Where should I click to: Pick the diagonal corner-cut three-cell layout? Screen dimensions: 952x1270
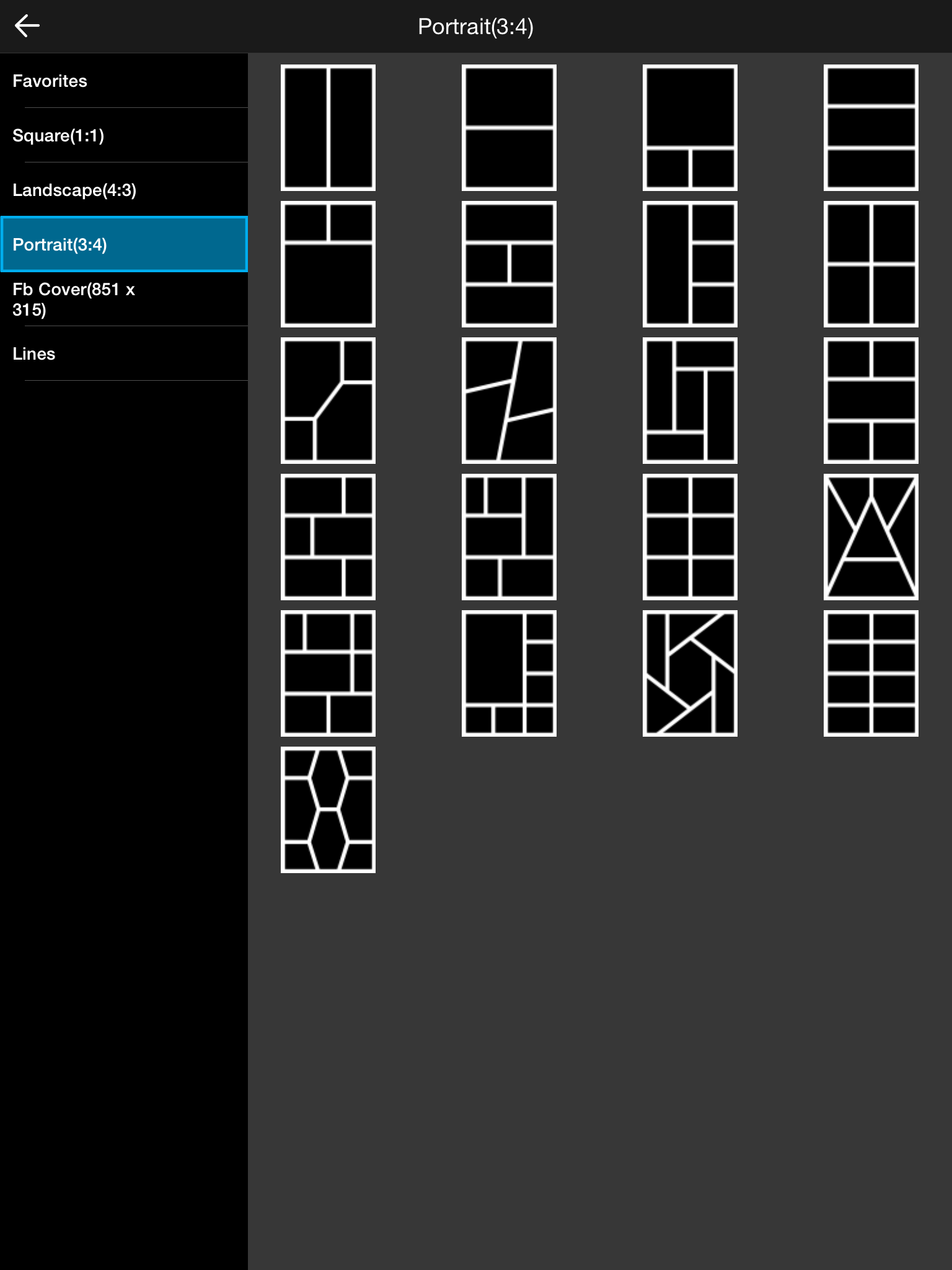click(328, 401)
